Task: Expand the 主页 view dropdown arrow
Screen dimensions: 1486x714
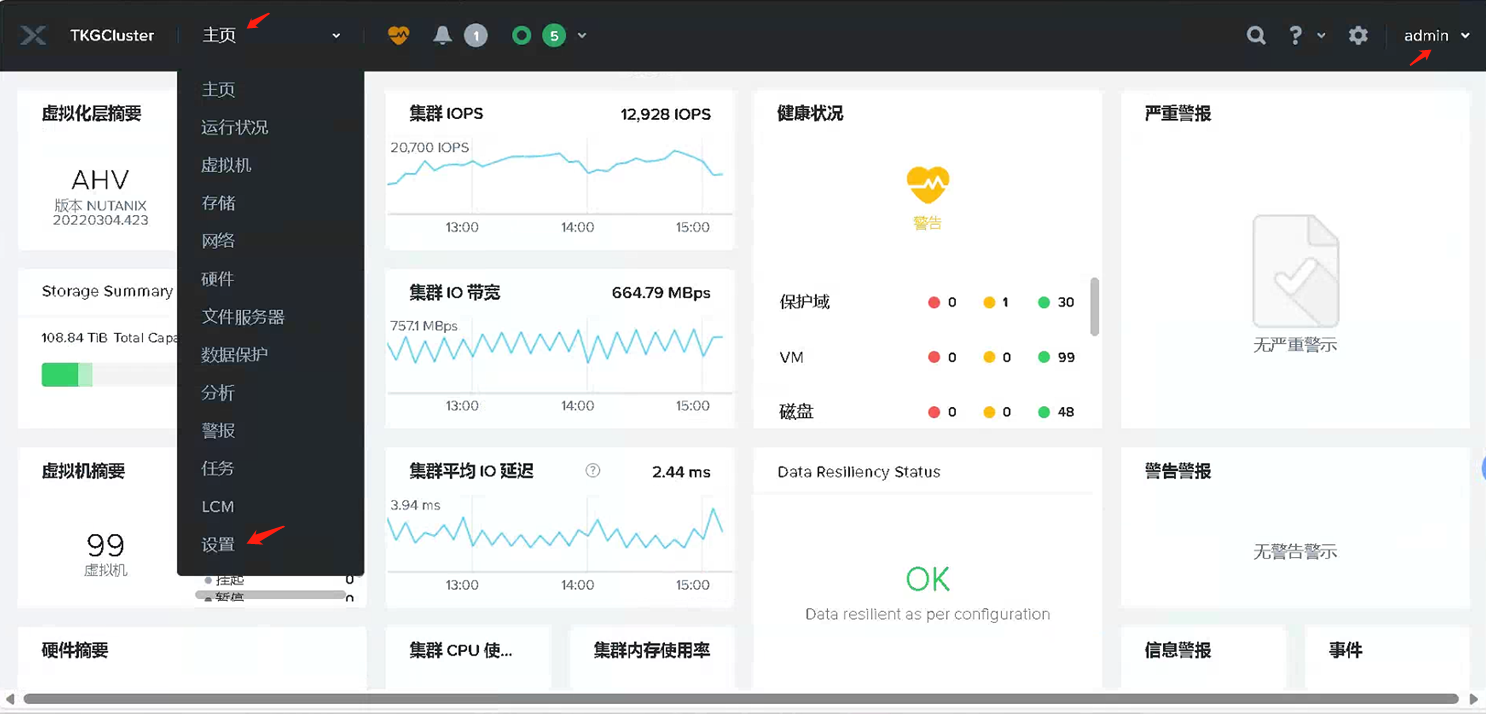Action: pos(336,36)
